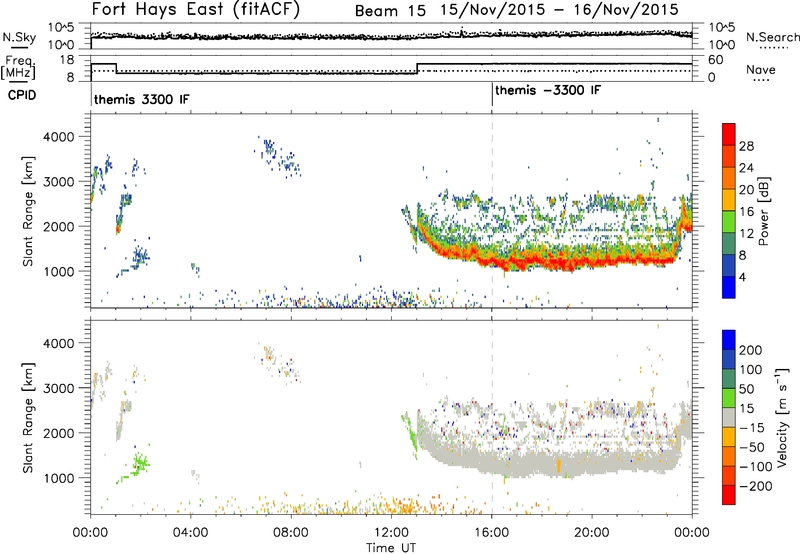Click the 'themis 3300 IF' label

(141, 99)
